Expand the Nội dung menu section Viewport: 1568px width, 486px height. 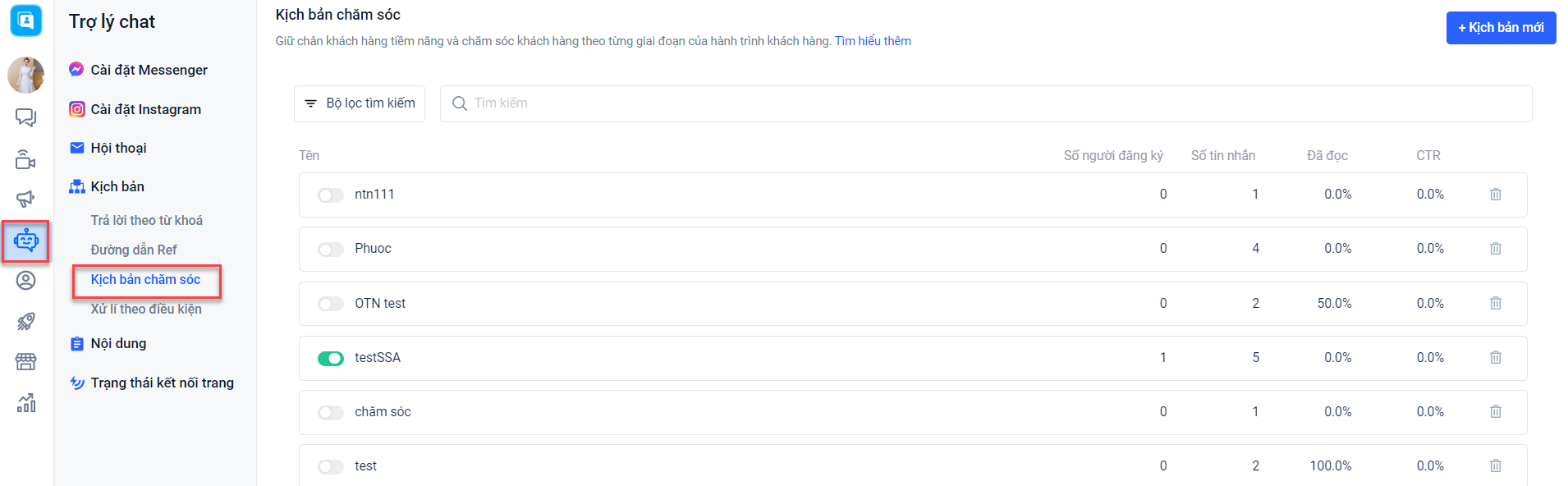[118, 344]
